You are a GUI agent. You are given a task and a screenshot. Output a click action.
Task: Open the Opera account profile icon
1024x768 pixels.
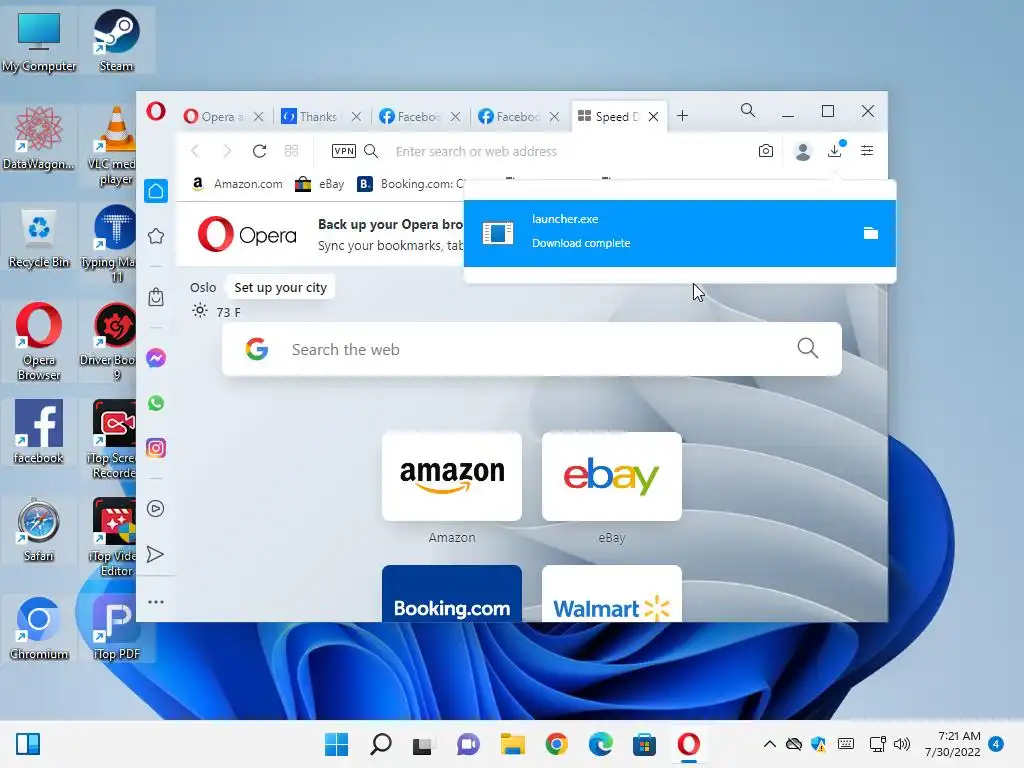(x=803, y=152)
